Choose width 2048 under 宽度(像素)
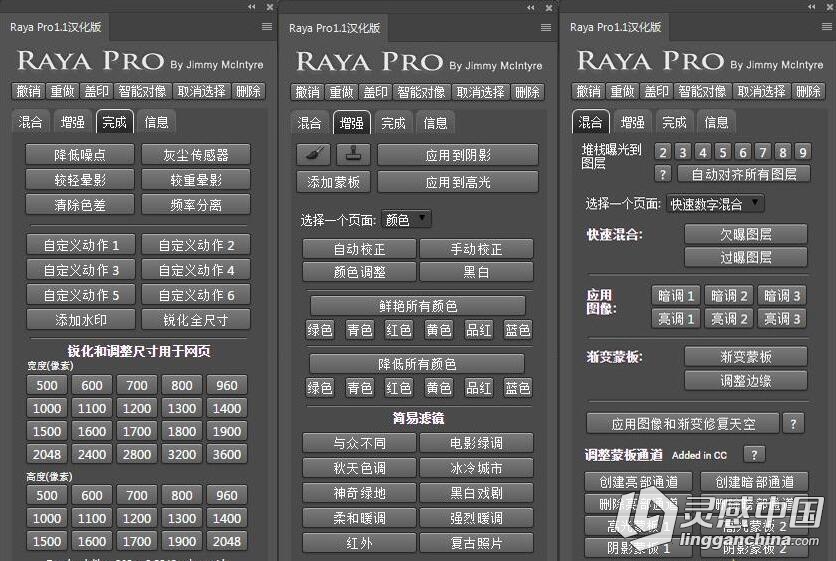 [x=47, y=454]
